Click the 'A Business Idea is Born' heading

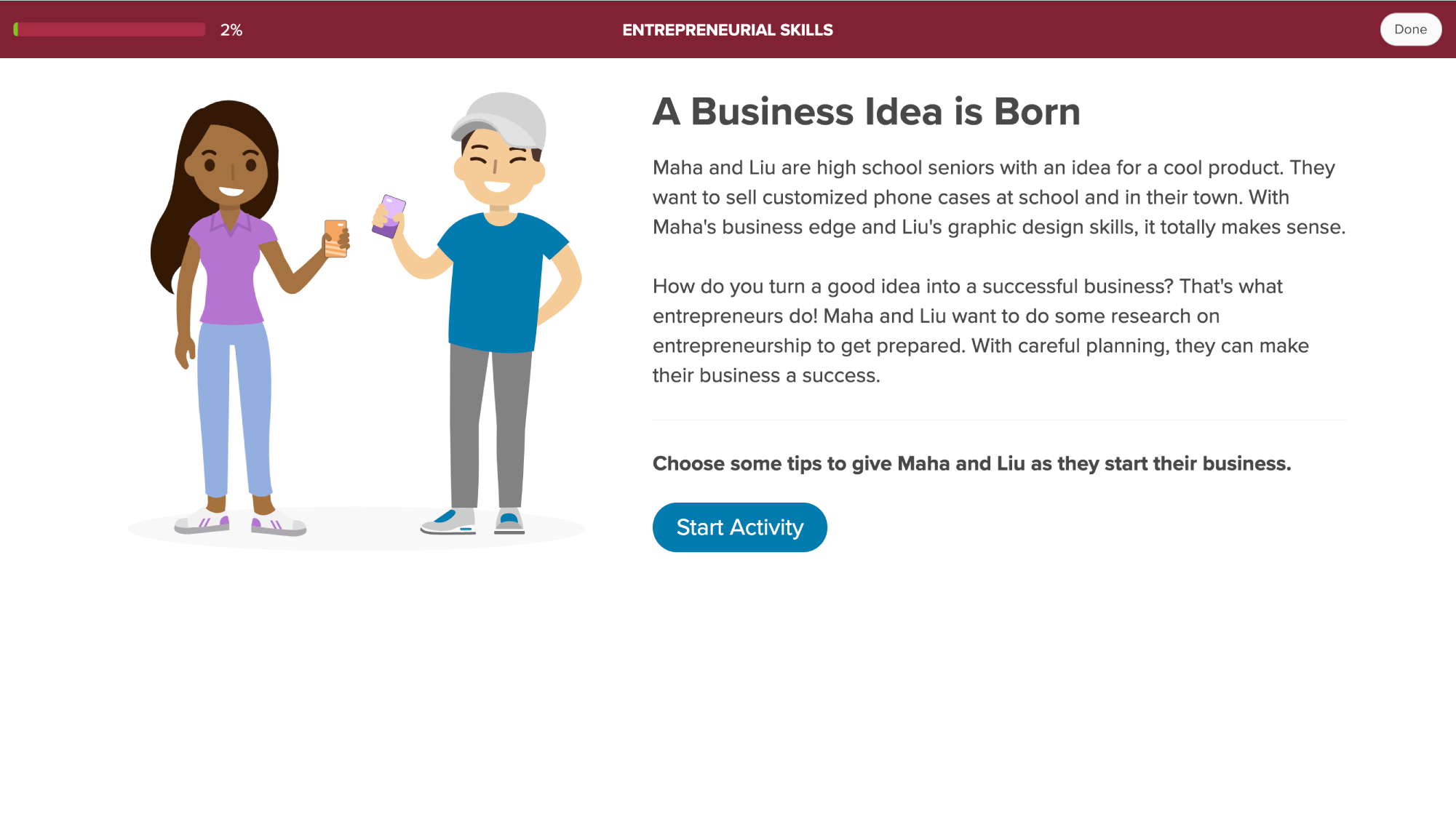866,111
